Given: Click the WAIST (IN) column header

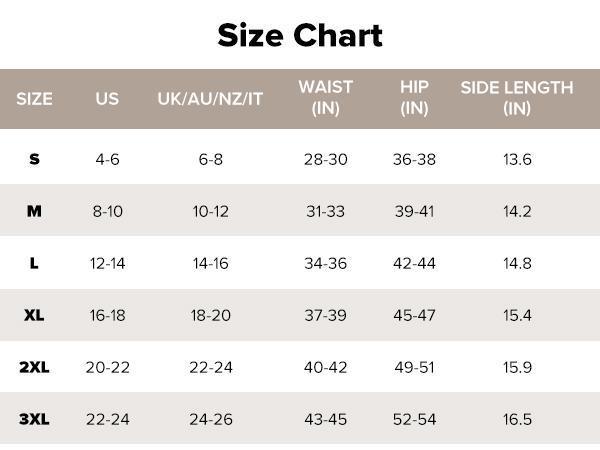Looking at the screenshot, I should coord(325,98).
